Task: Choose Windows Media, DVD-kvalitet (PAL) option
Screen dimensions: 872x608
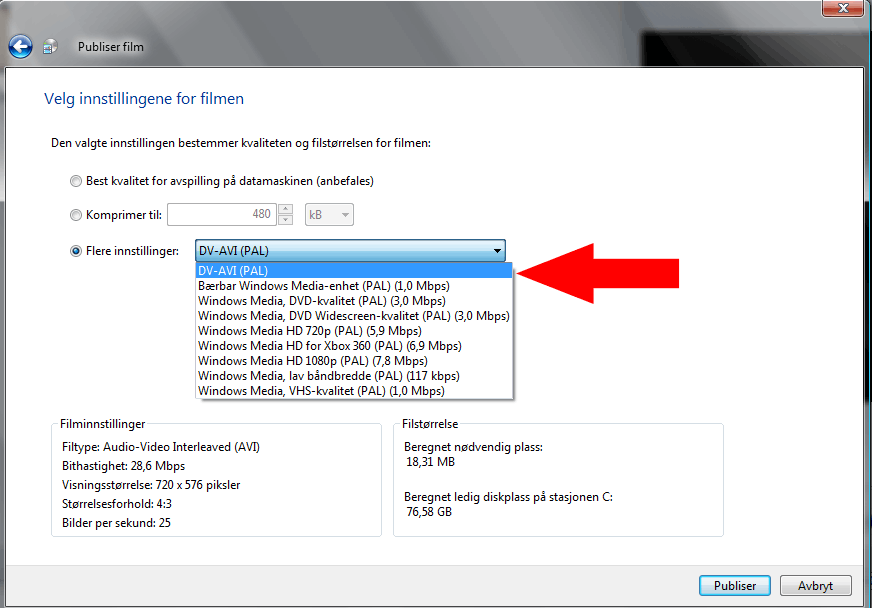Action: (x=354, y=301)
